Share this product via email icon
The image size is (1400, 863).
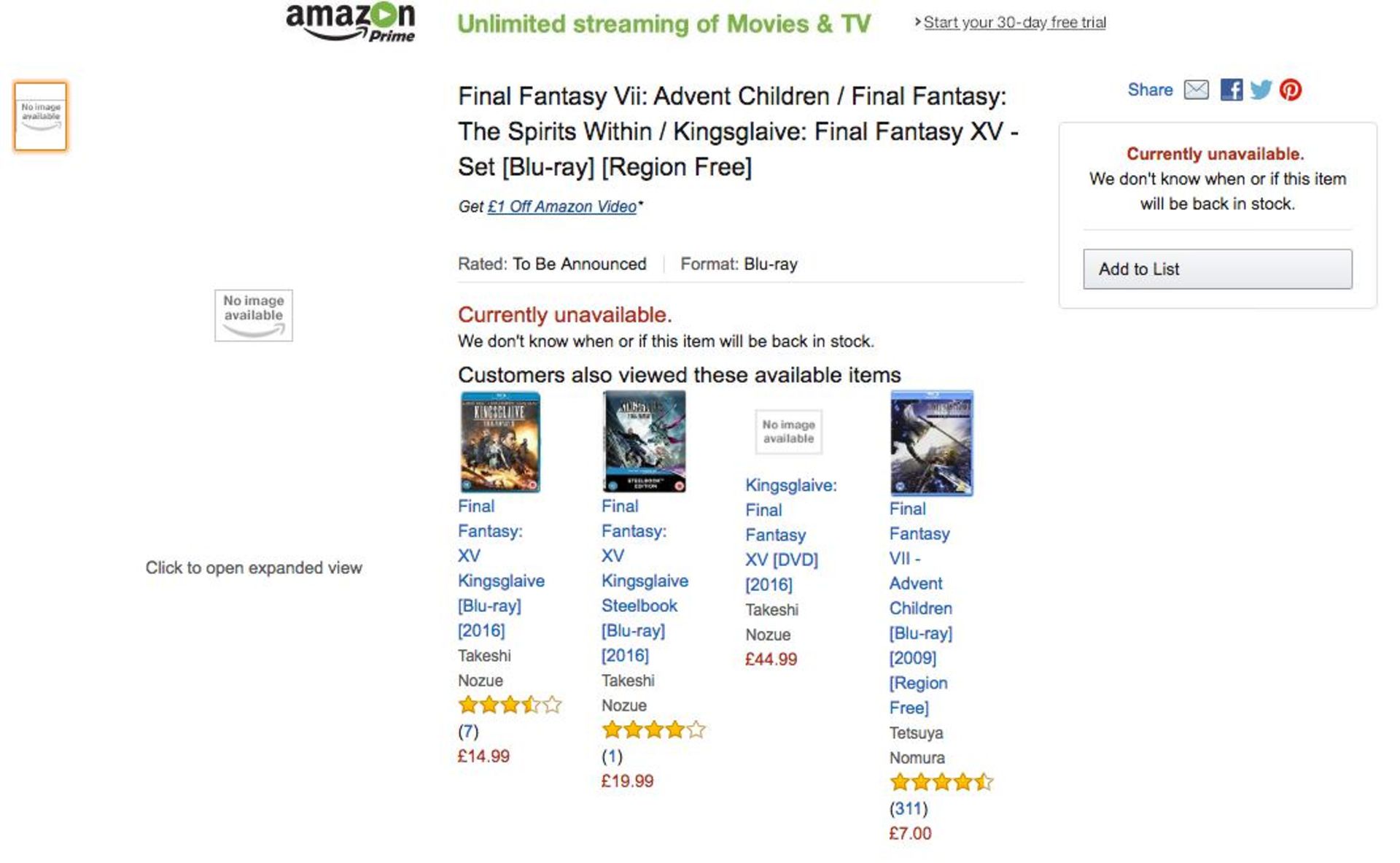coord(1196,90)
